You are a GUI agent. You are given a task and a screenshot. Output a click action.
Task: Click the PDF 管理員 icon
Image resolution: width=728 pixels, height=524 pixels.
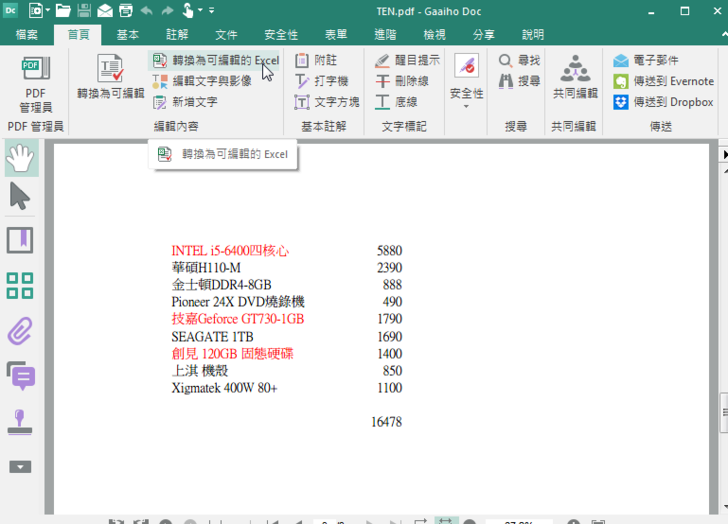(x=35, y=83)
